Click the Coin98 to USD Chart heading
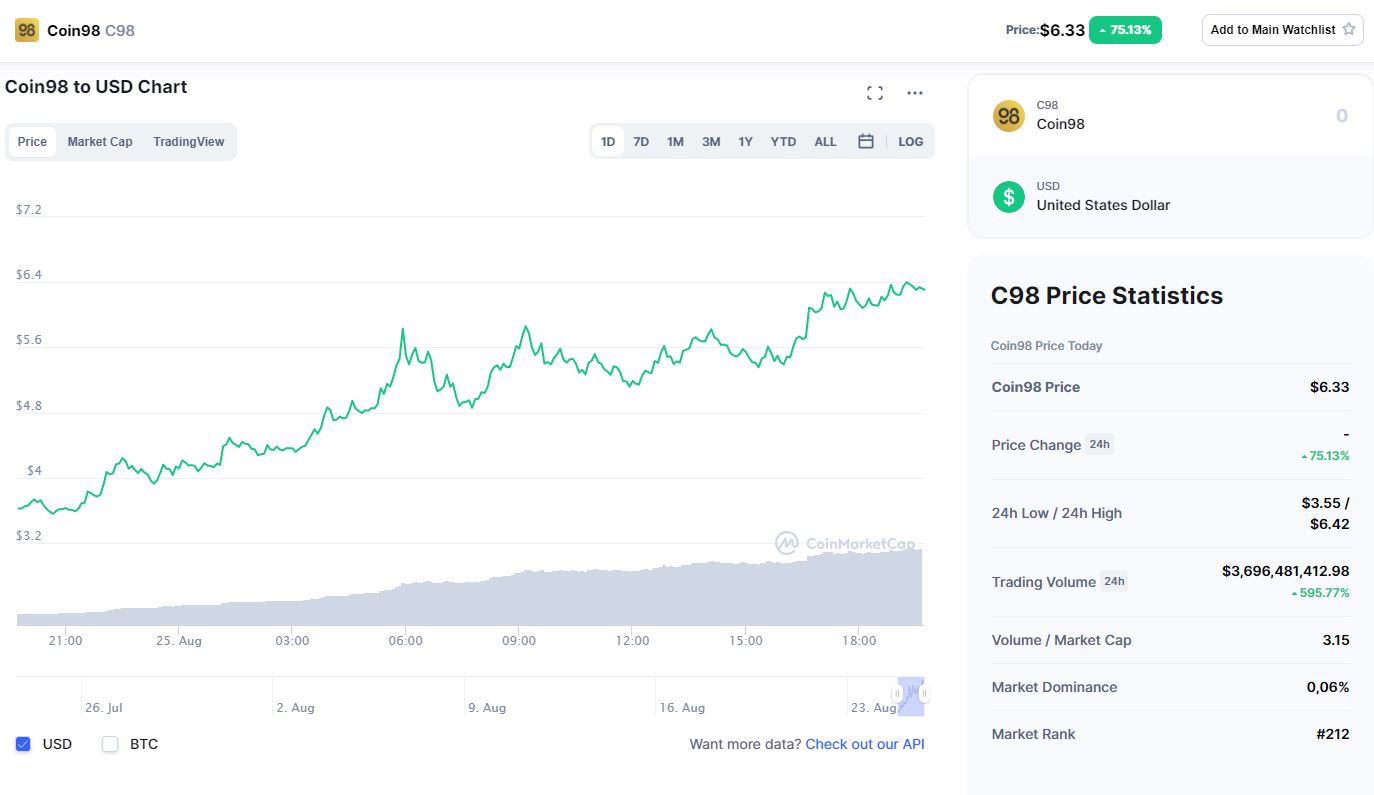 tap(96, 87)
